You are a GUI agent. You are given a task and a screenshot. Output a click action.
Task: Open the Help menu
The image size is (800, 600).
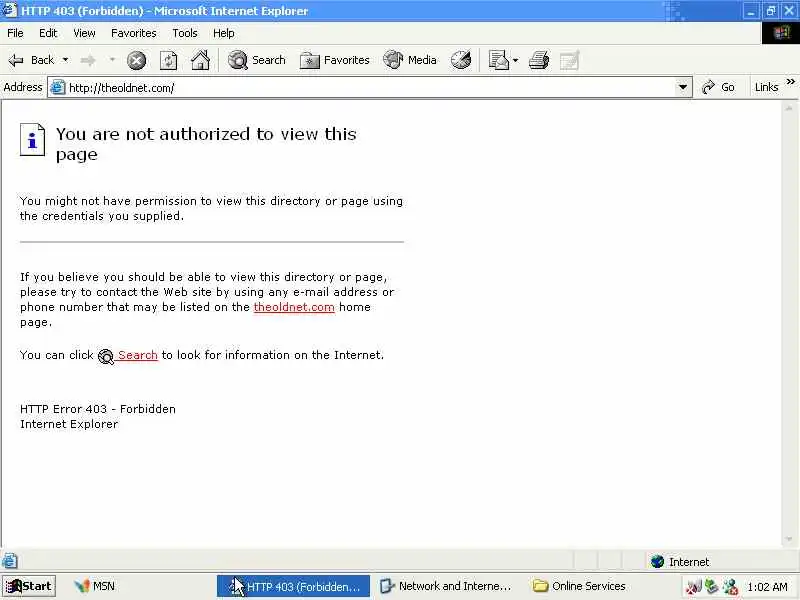click(223, 33)
